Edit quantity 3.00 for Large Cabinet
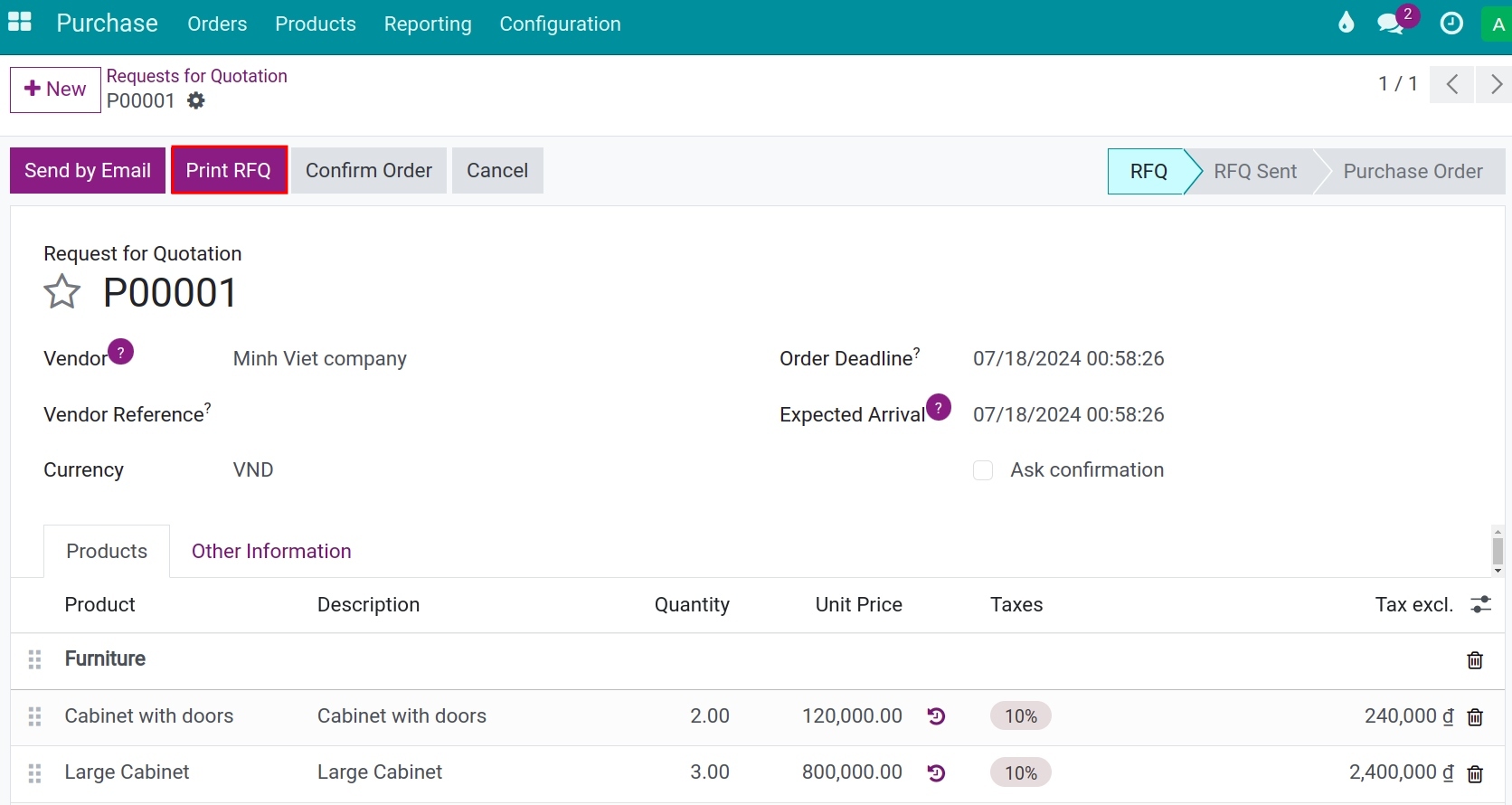 pyautogui.click(x=709, y=772)
